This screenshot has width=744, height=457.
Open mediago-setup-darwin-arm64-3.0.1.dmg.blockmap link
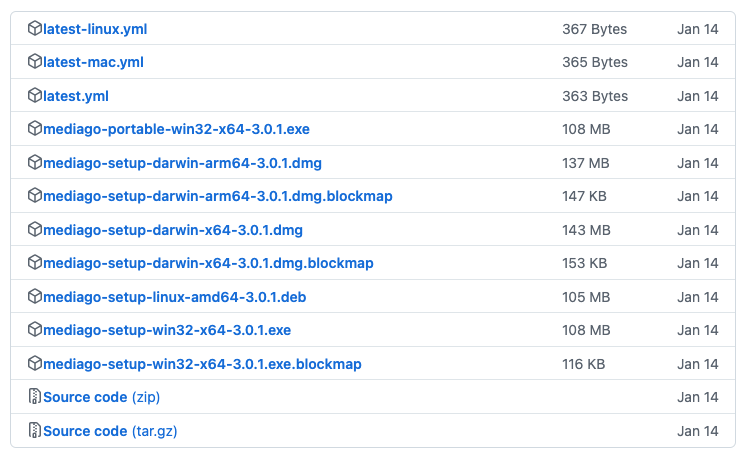coord(218,196)
